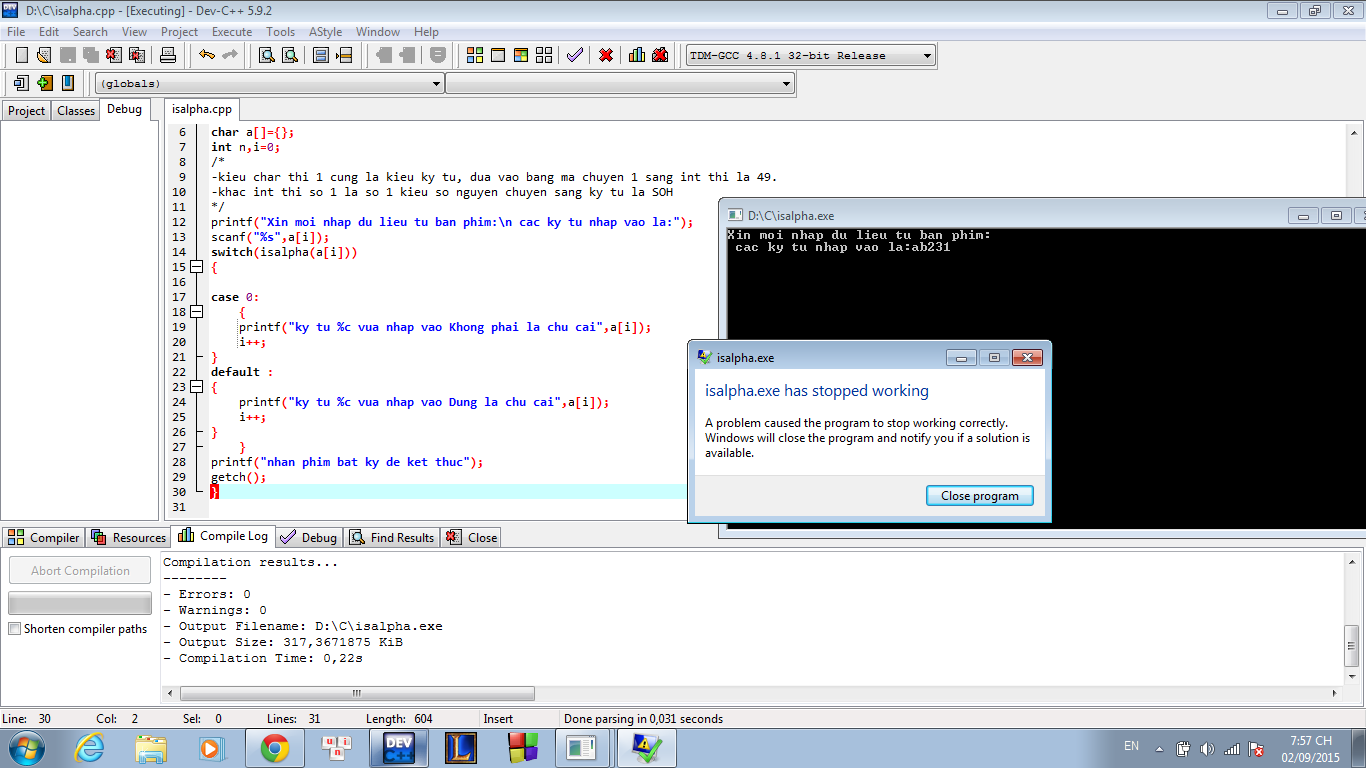Switch to the Classes side tab
Image resolution: width=1366 pixels, height=768 pixels.
(76, 111)
